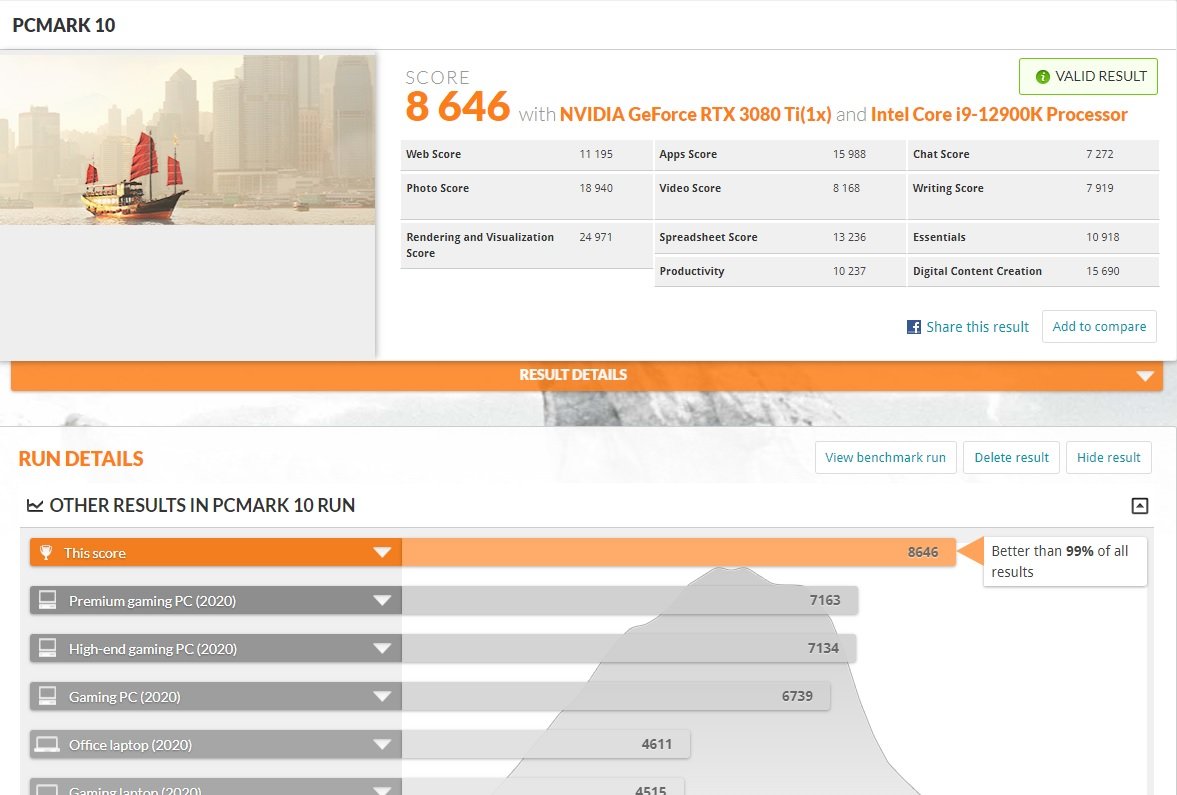Open the NVIDIA GeForce RTX 3080 Ti link
Image resolution: width=1177 pixels, height=795 pixels.
pyautogui.click(x=695, y=115)
